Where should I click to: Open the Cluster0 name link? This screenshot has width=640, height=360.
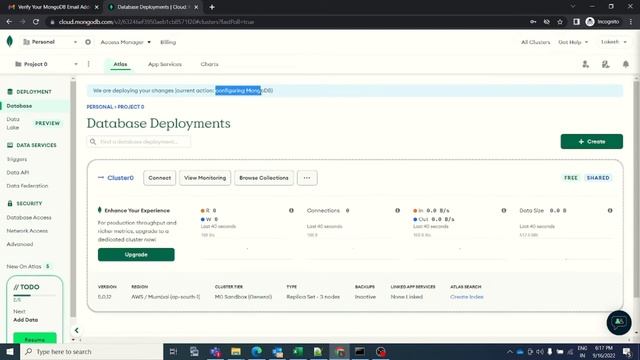pyautogui.click(x=120, y=178)
